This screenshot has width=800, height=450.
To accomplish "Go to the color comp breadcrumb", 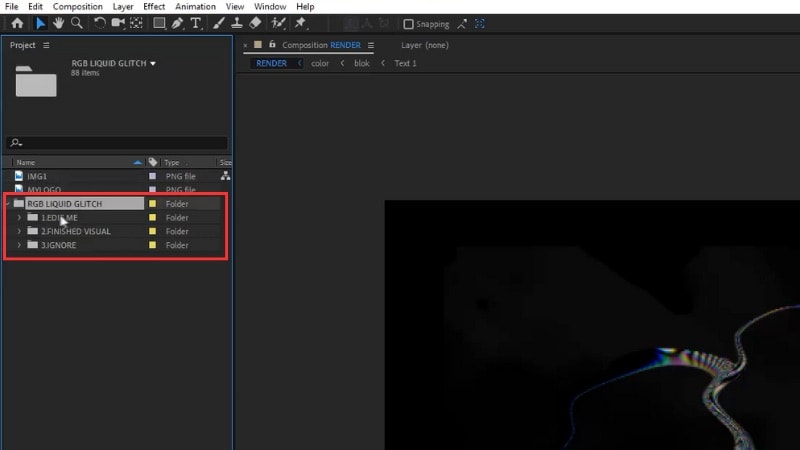I will (320, 63).
